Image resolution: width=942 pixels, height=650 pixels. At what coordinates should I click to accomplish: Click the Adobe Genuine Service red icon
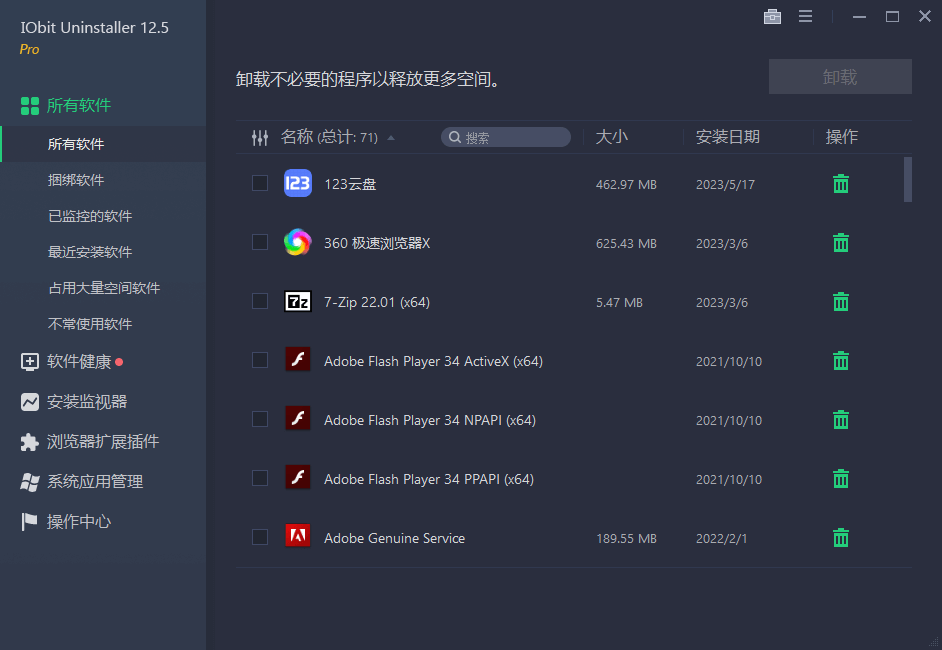(297, 536)
